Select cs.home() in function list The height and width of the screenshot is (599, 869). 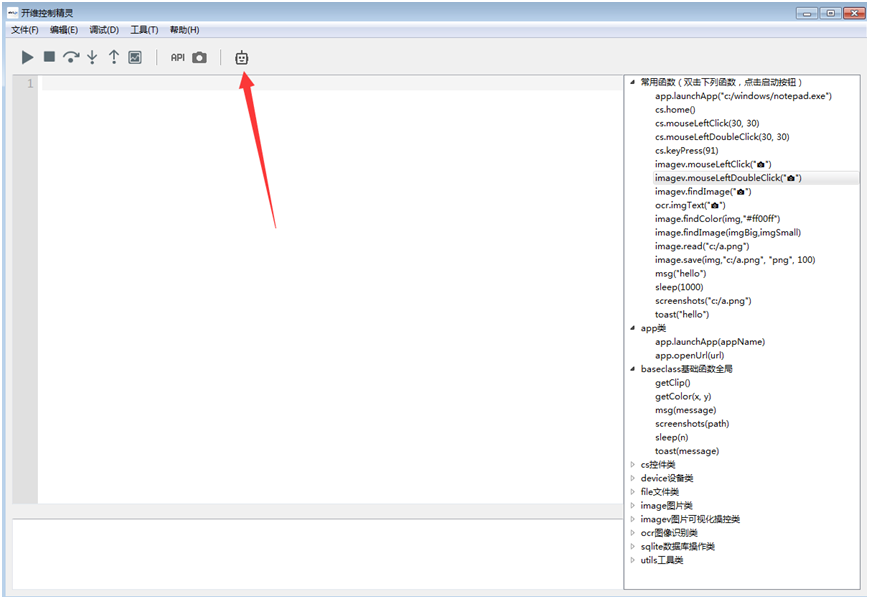coord(675,110)
